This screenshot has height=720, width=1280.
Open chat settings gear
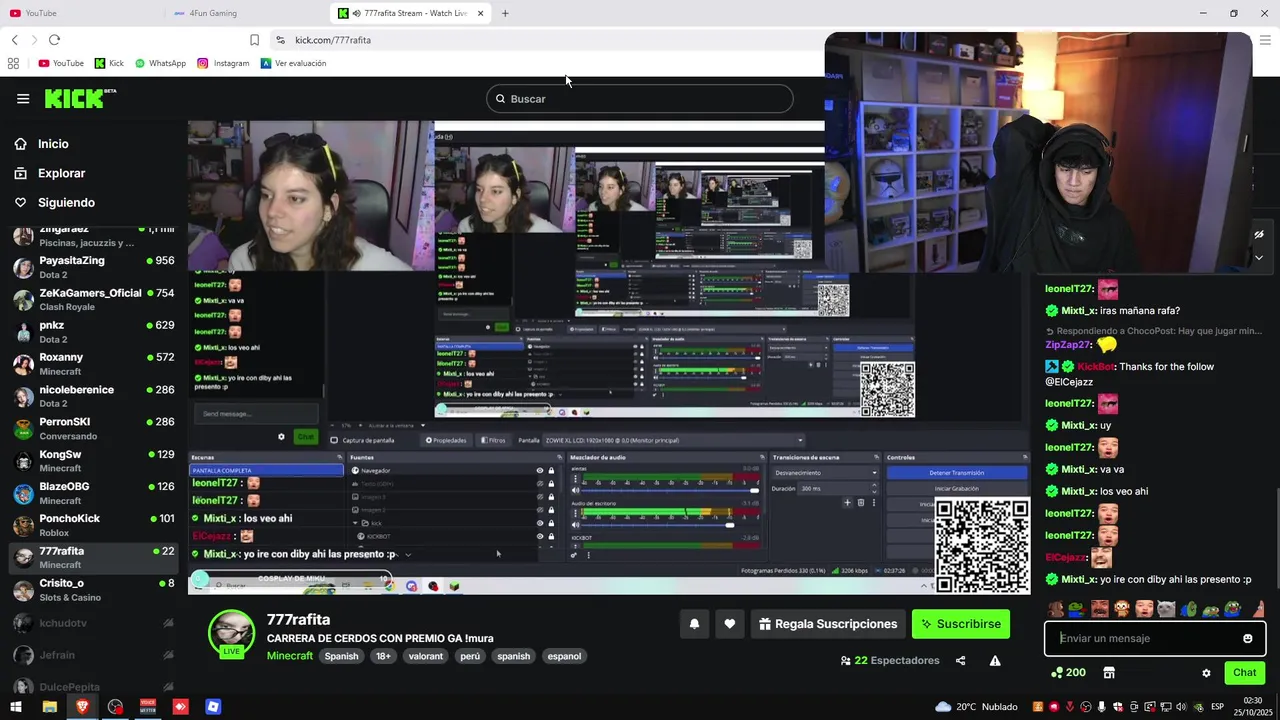coord(1206,673)
